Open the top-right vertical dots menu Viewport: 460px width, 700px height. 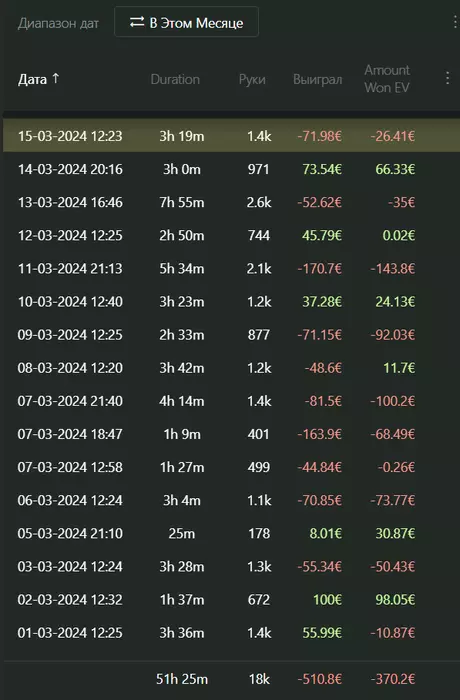click(x=455, y=21)
